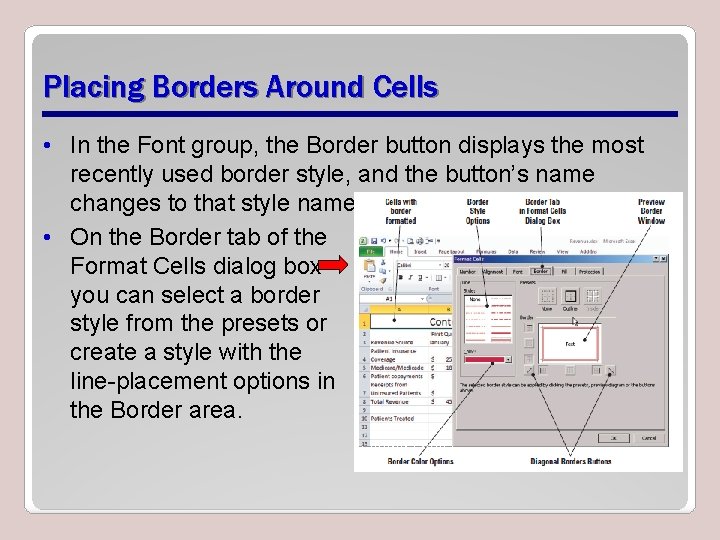Toggle Italic in the Font group

tap(410, 277)
